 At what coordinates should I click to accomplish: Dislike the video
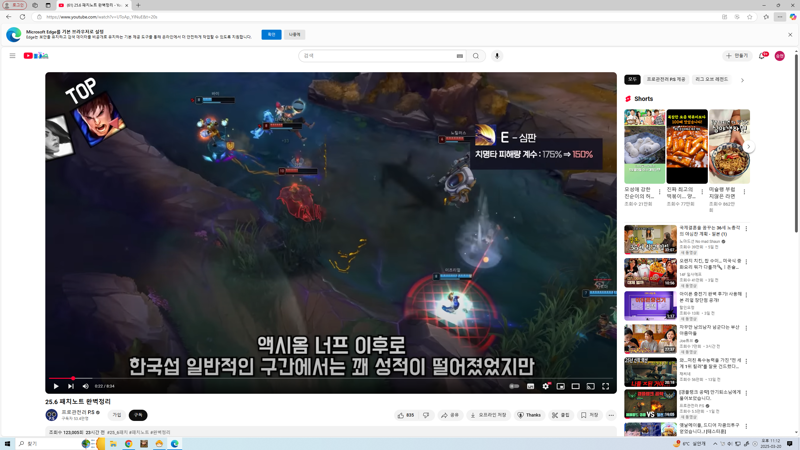click(x=426, y=415)
